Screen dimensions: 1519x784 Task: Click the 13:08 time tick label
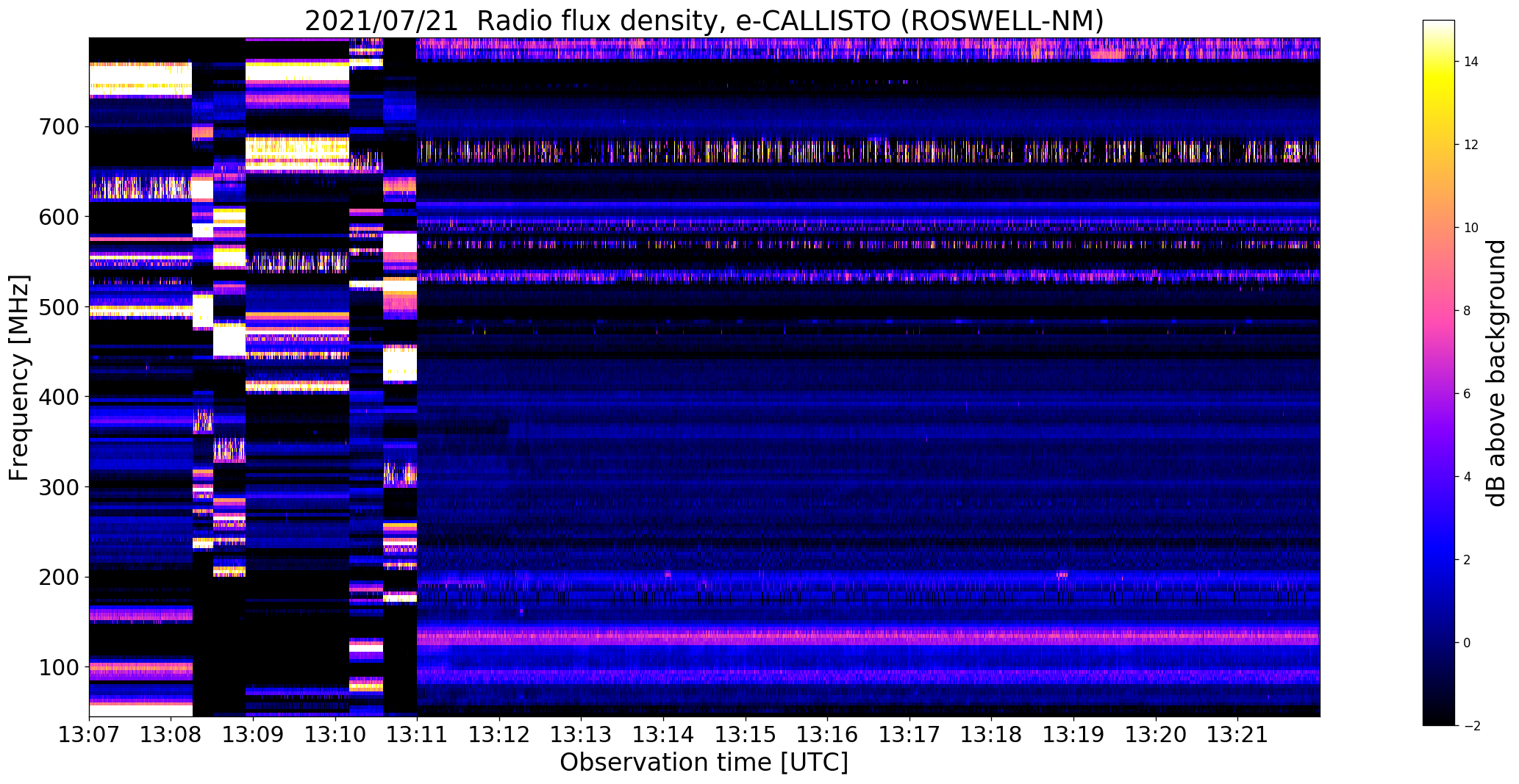[x=171, y=735]
